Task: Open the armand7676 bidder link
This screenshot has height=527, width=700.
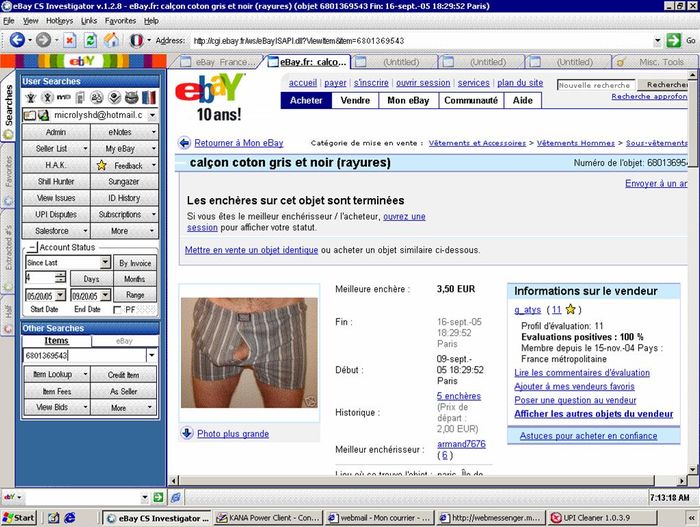Action: (x=461, y=444)
